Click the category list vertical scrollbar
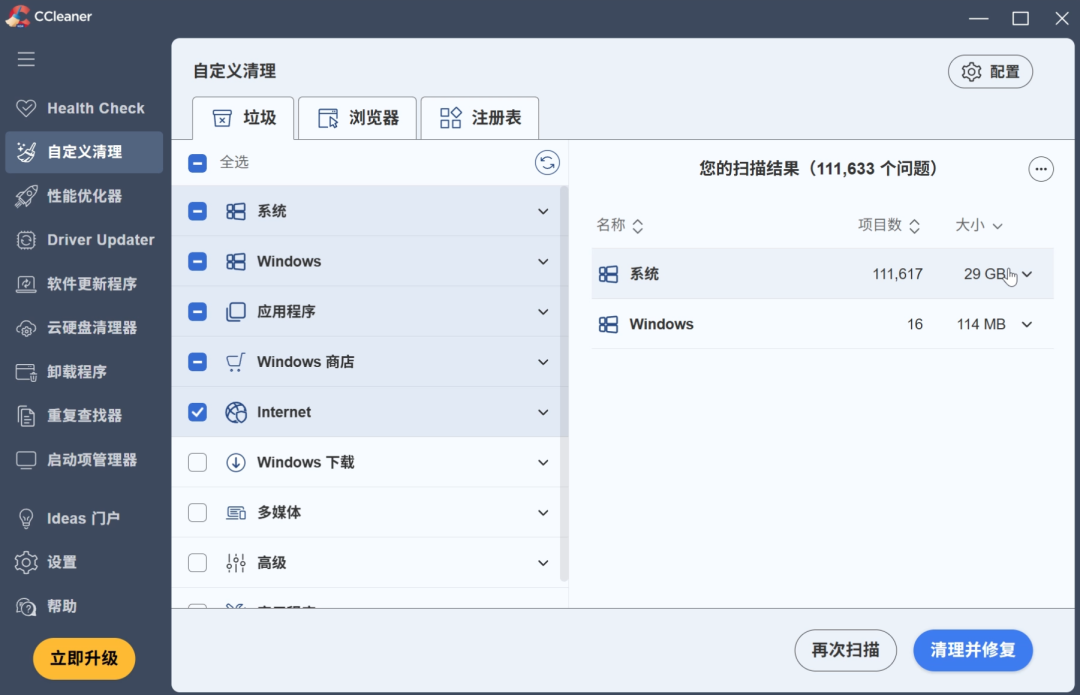This screenshot has width=1080, height=695. [x=564, y=383]
